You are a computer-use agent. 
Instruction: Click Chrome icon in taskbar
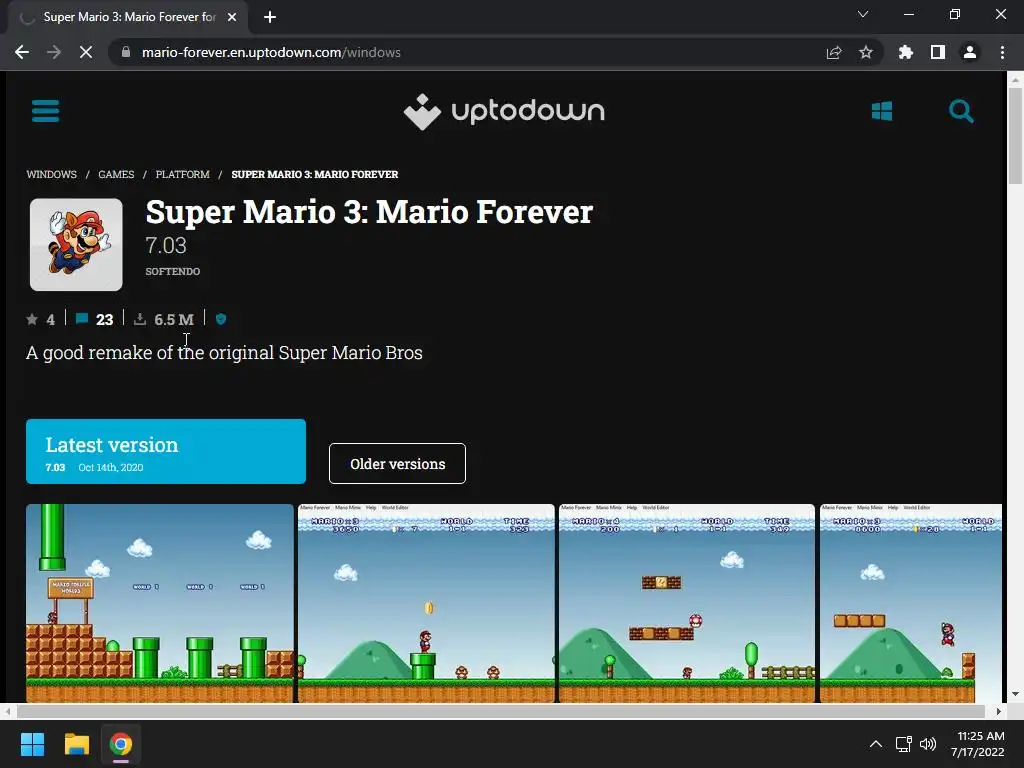[121, 744]
